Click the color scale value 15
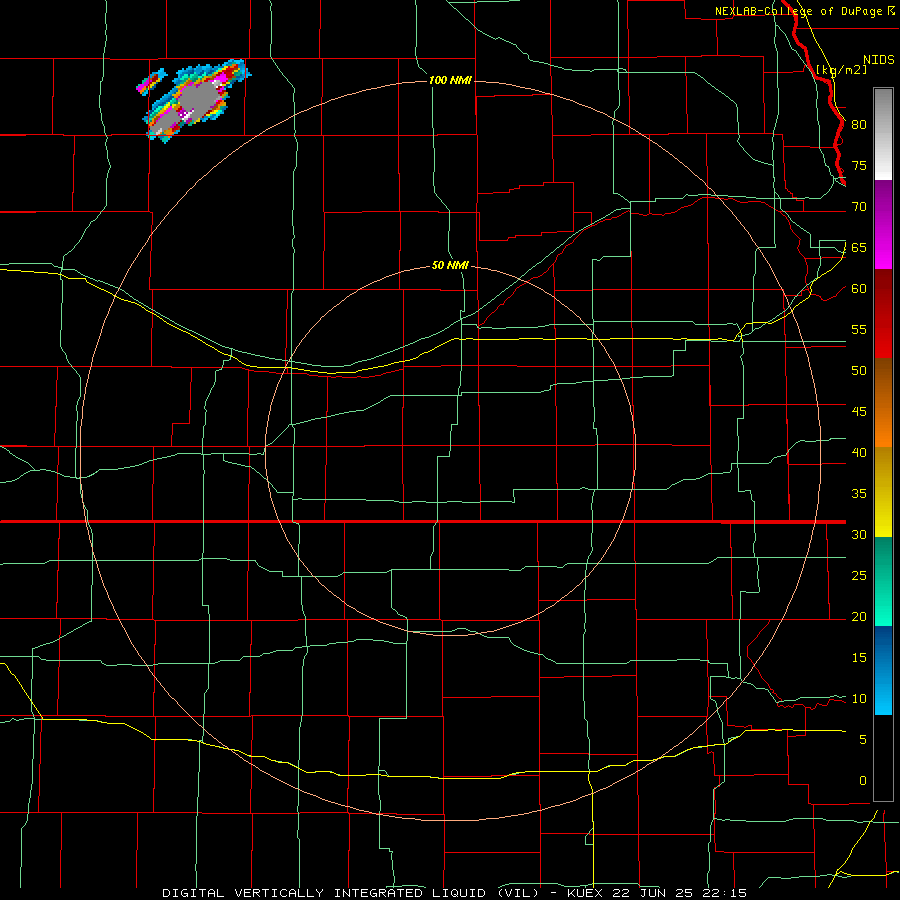Viewport: 900px width, 900px height. pos(859,658)
